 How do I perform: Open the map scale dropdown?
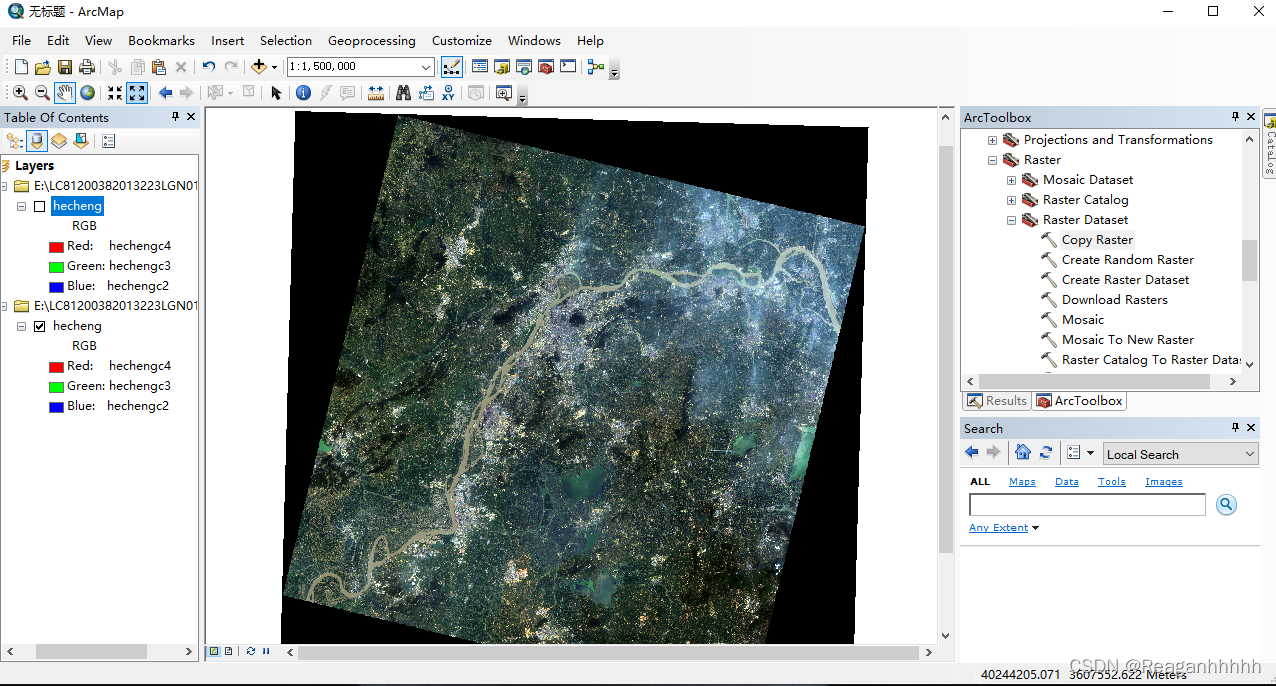tap(426, 67)
